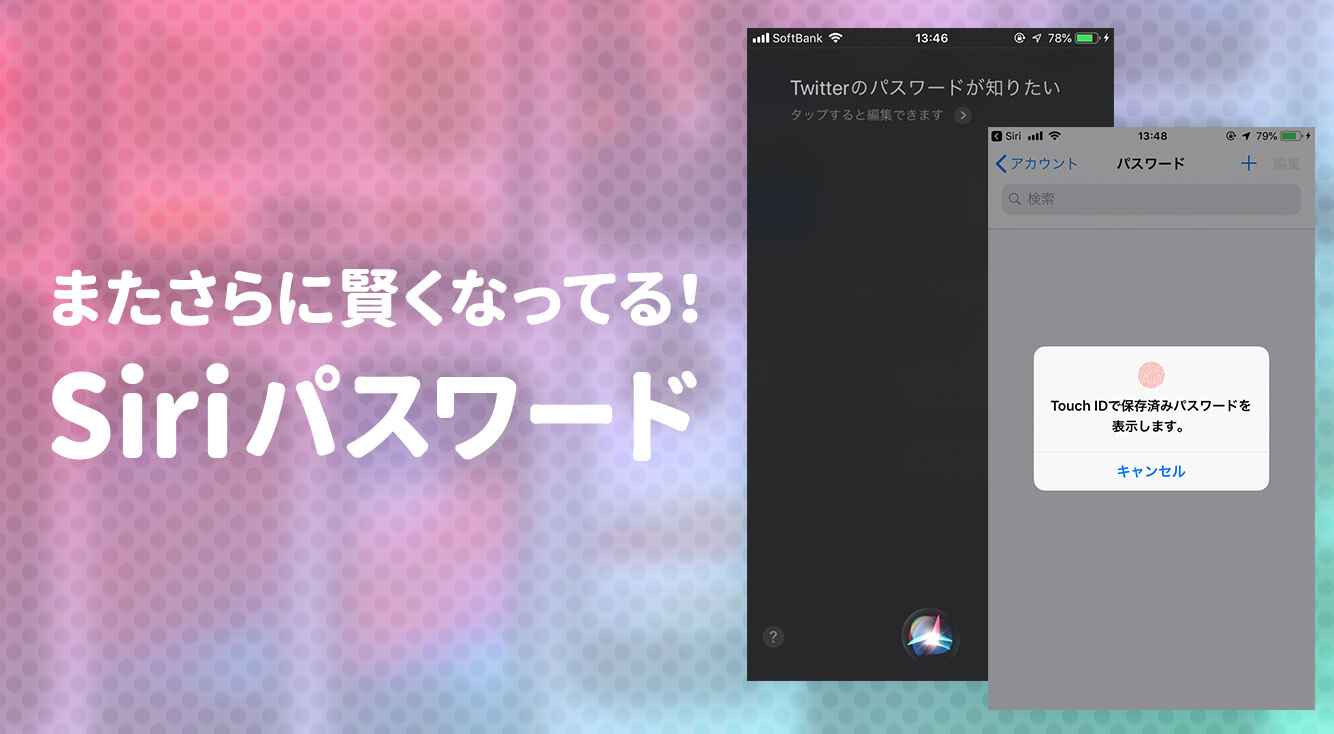
Task: Tap SoftBank carrier signal indicator
Action: click(787, 38)
